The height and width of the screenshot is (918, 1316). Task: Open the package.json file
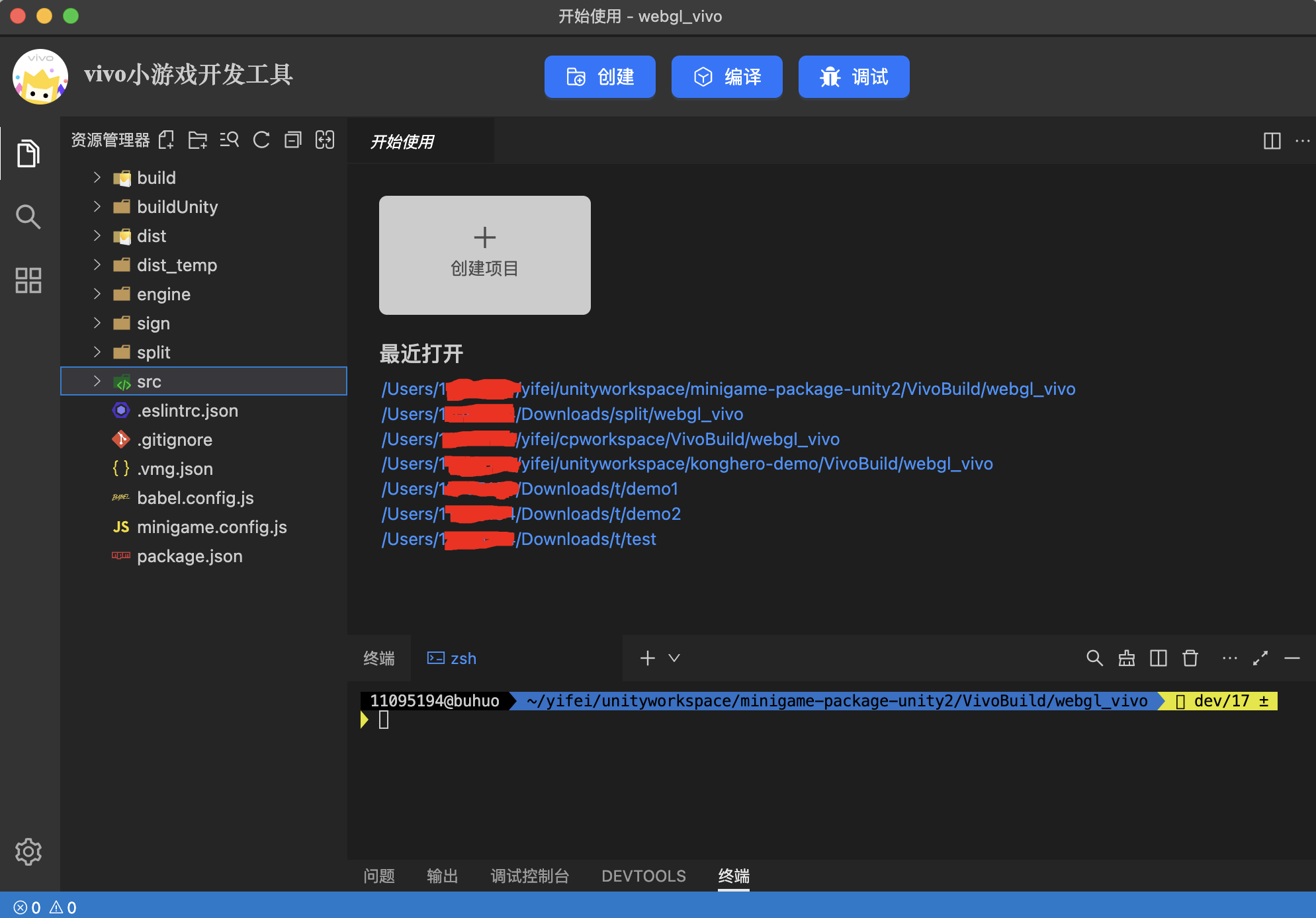[204, 556]
